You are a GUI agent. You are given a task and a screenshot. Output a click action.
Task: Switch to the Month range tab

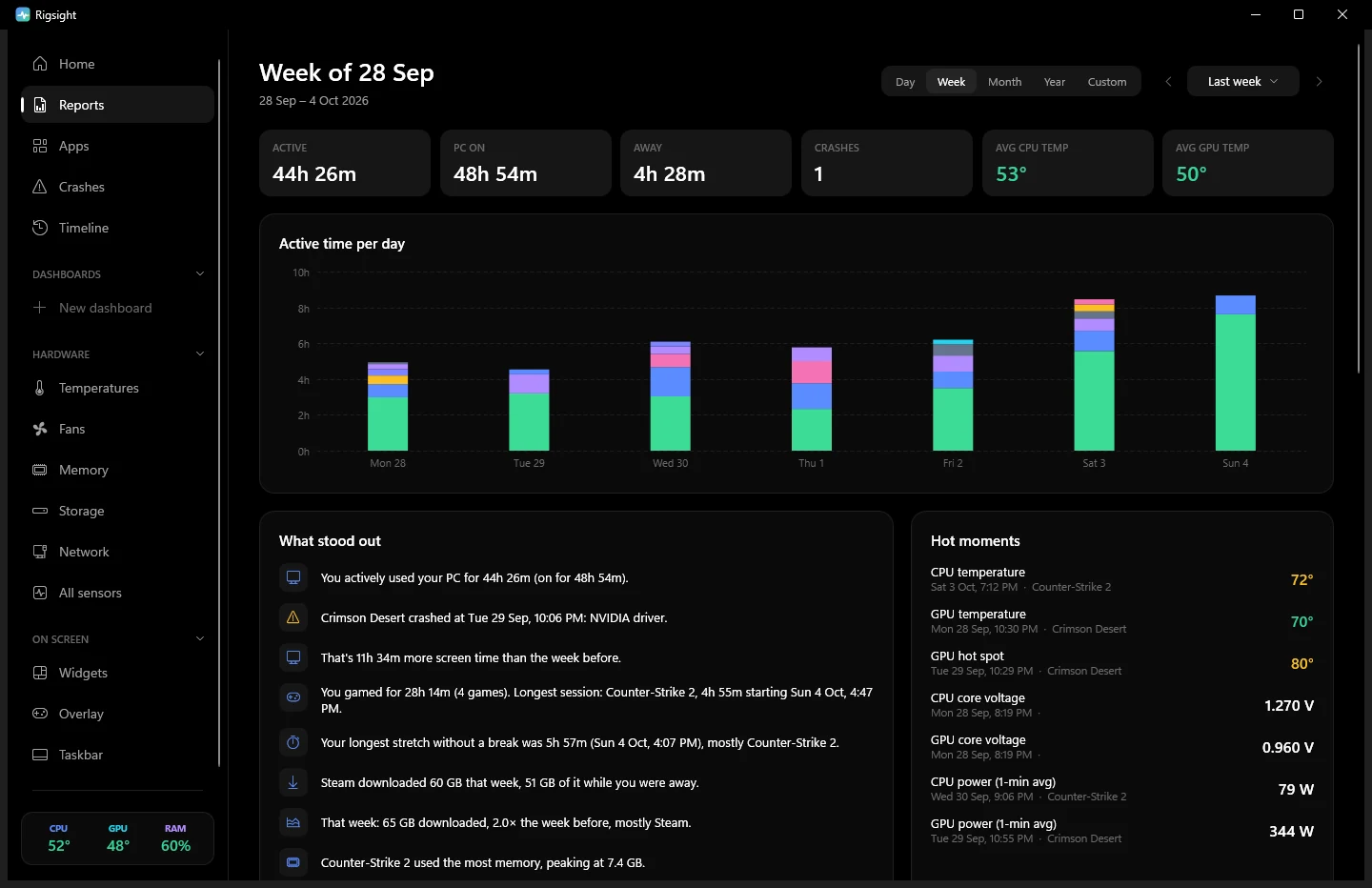pyautogui.click(x=1004, y=82)
